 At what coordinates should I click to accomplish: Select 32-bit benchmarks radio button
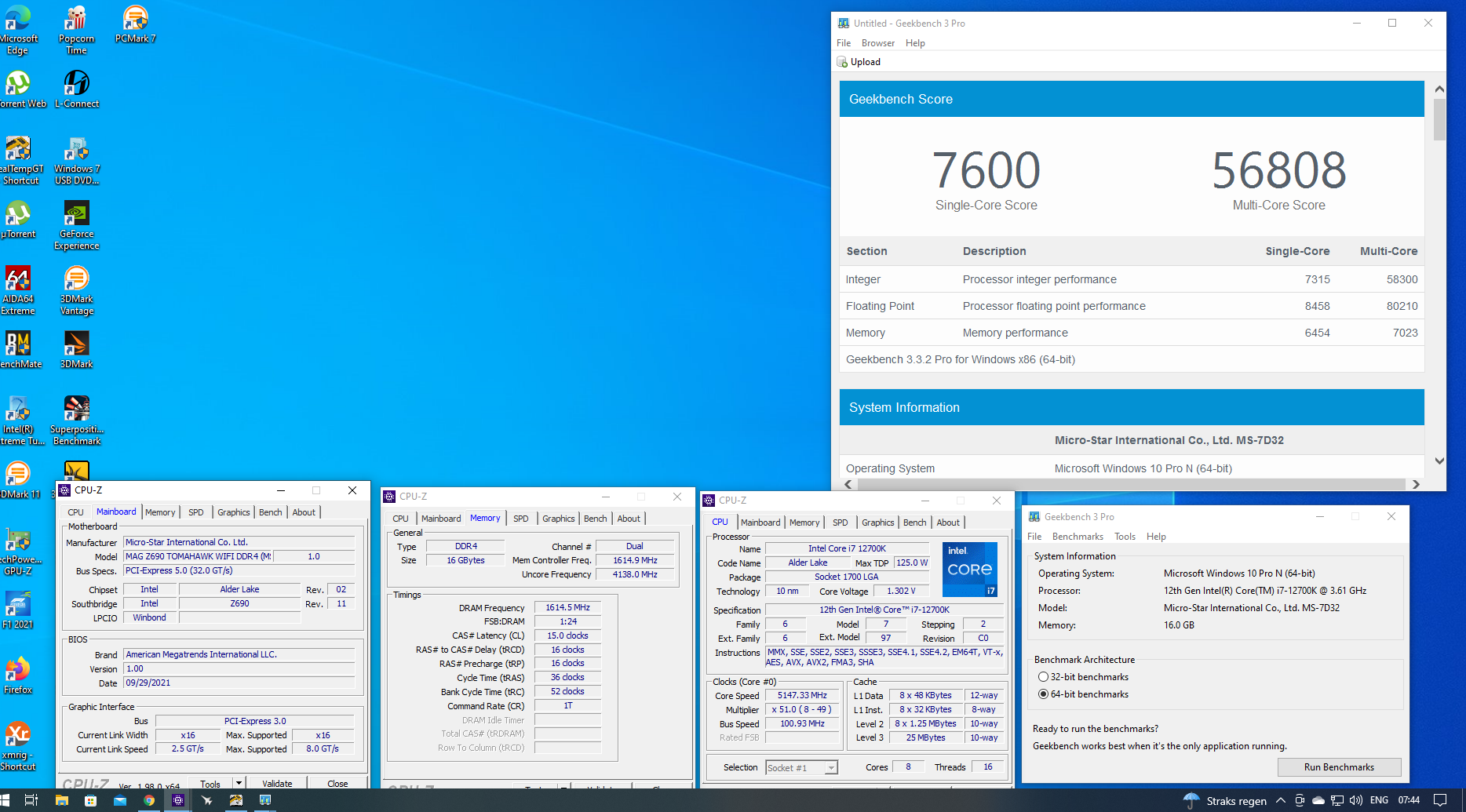1043,677
